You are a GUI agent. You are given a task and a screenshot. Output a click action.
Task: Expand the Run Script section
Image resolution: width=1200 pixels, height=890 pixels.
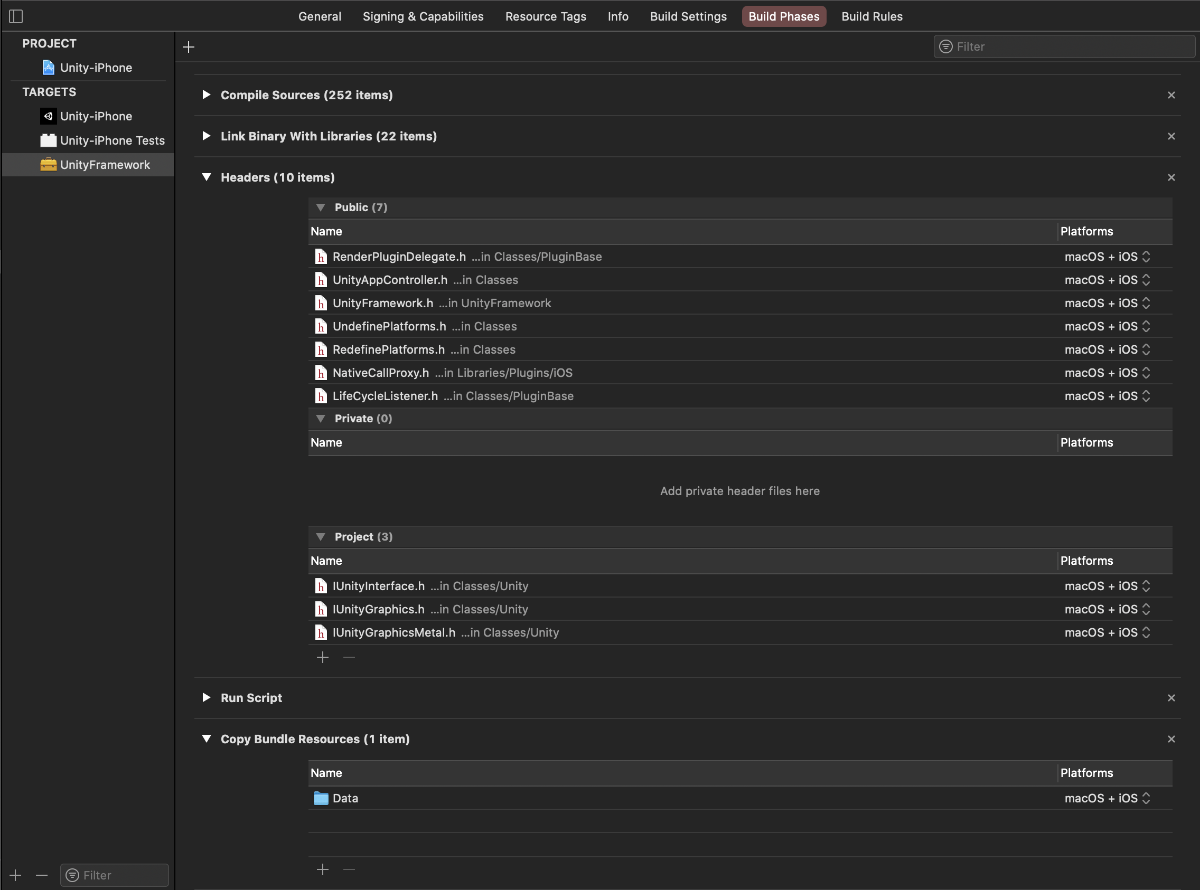(x=206, y=698)
